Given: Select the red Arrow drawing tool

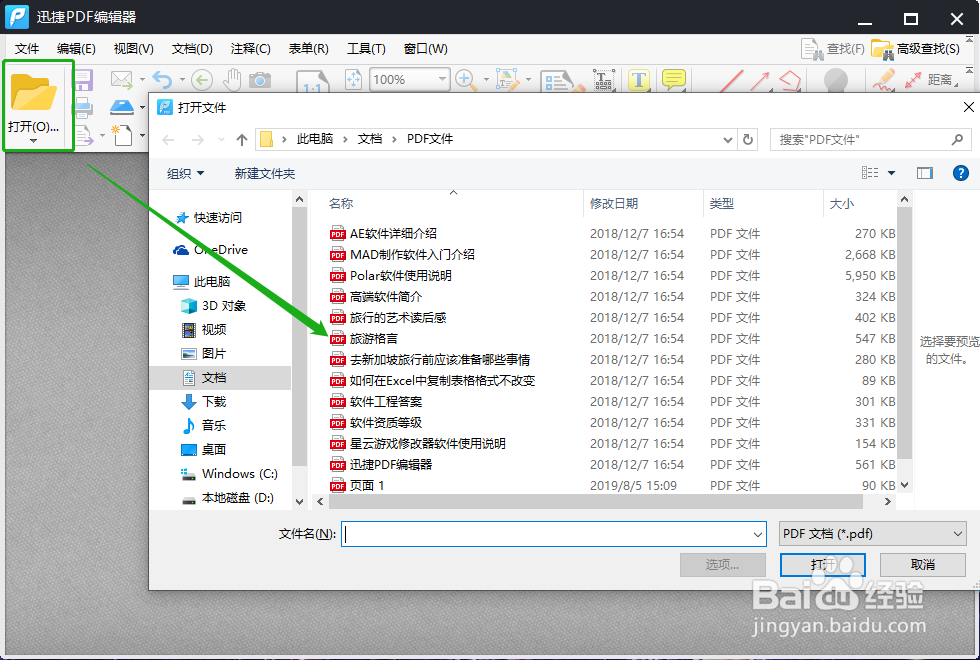Looking at the screenshot, I should click(x=759, y=81).
